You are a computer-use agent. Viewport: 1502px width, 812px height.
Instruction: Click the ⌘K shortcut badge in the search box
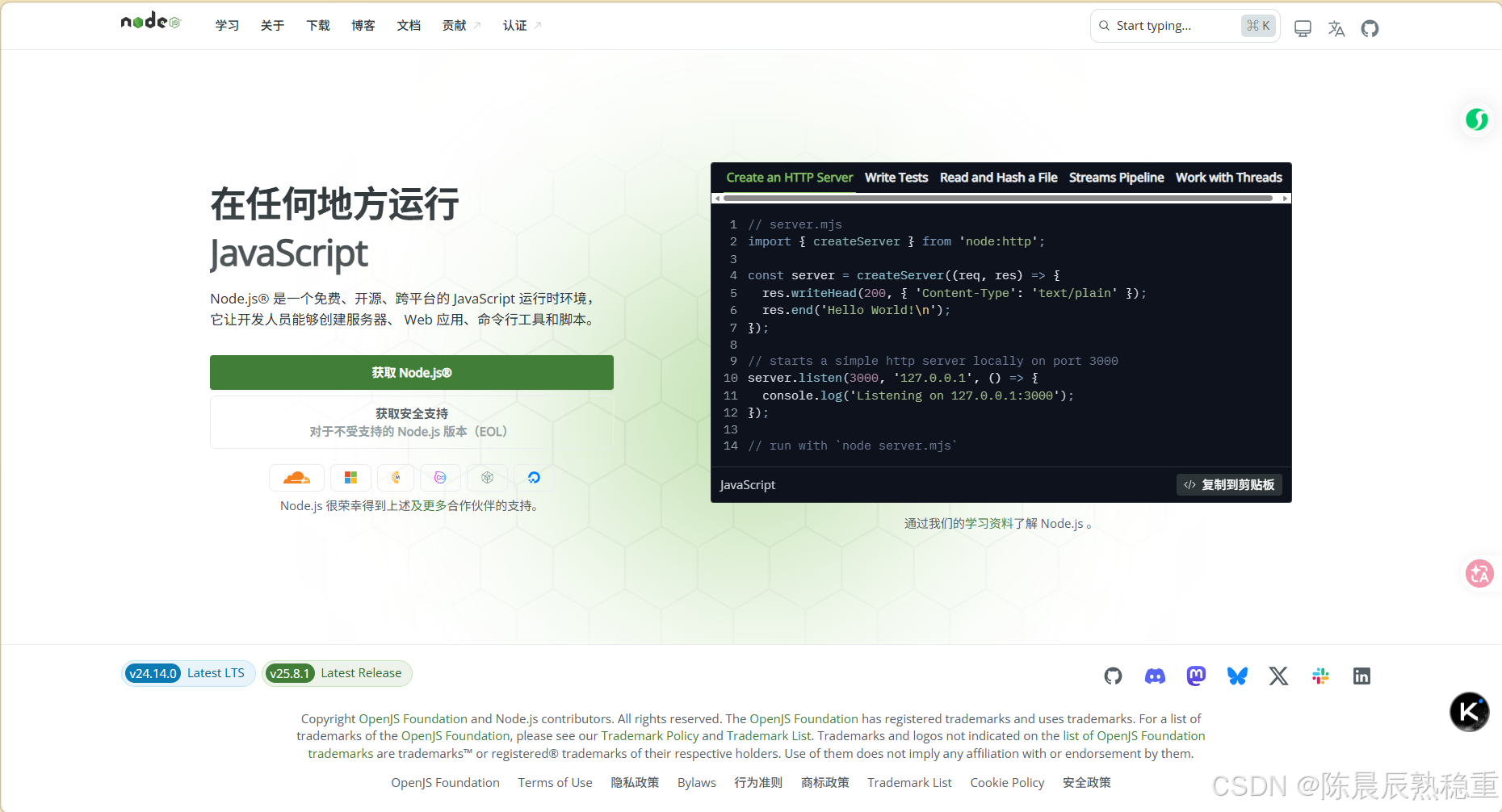pos(1258,26)
